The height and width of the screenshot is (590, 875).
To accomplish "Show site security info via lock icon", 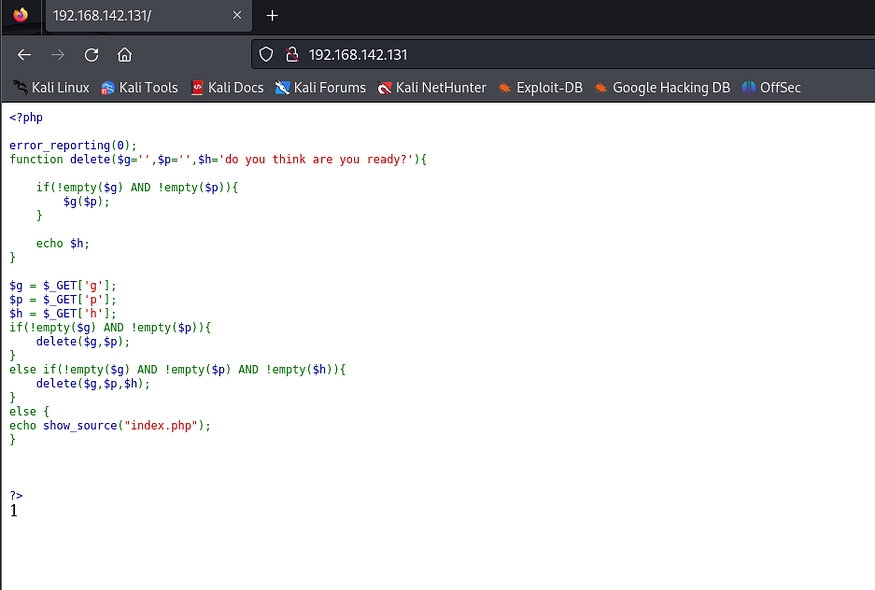I will point(292,55).
